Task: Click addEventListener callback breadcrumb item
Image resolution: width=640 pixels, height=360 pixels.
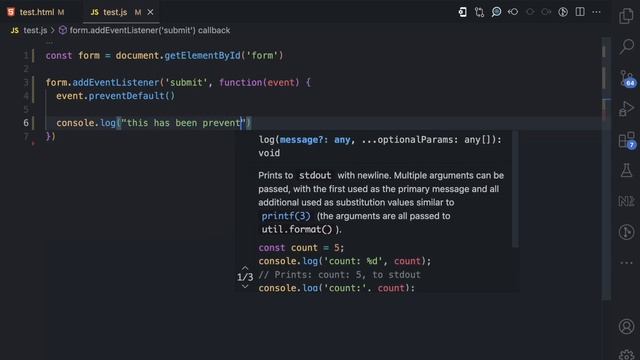Action: coord(144,30)
